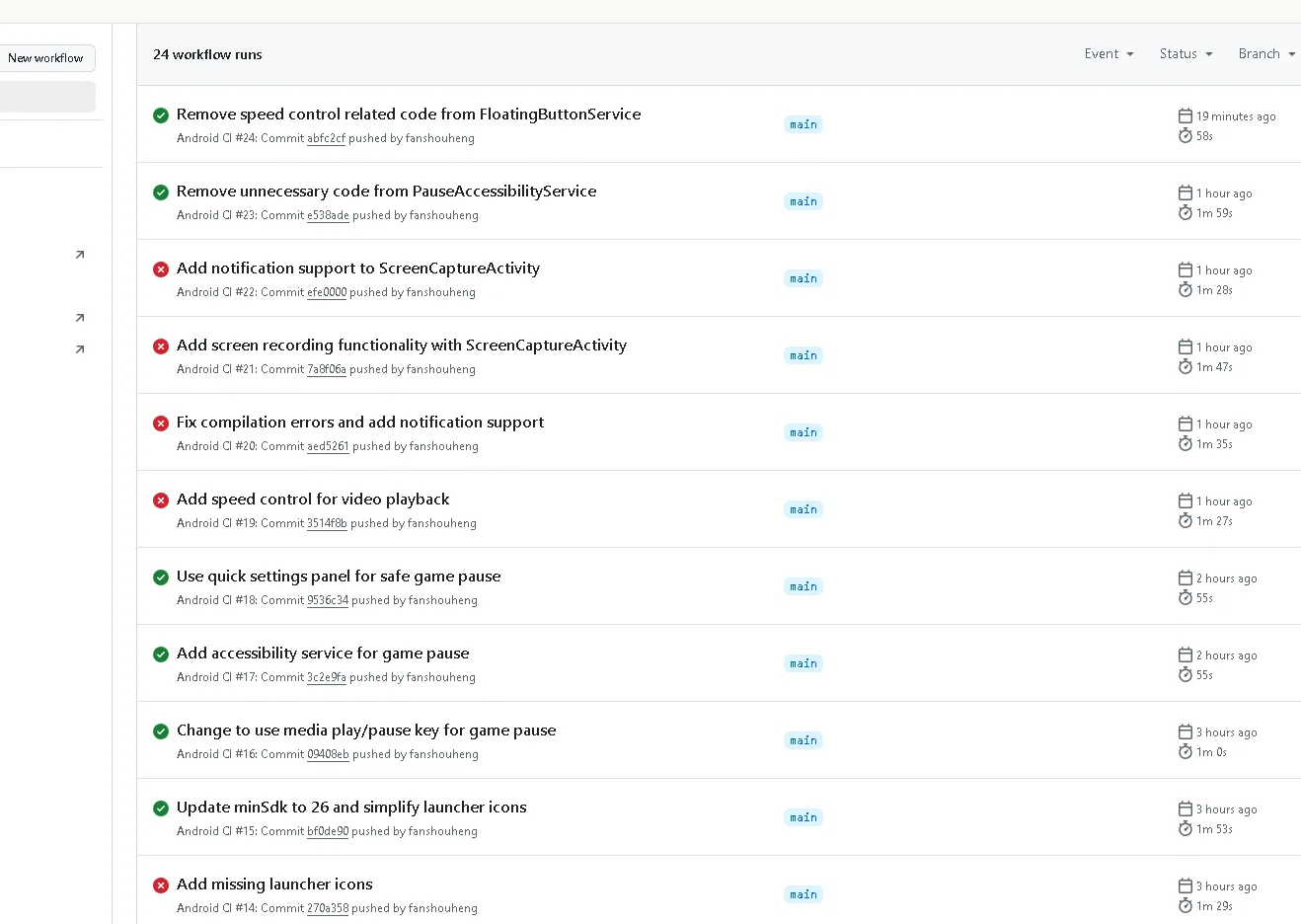Viewport: 1301px width, 924px height.
Task: Select the highlighted workflow item in sidebar
Action: click(46, 97)
